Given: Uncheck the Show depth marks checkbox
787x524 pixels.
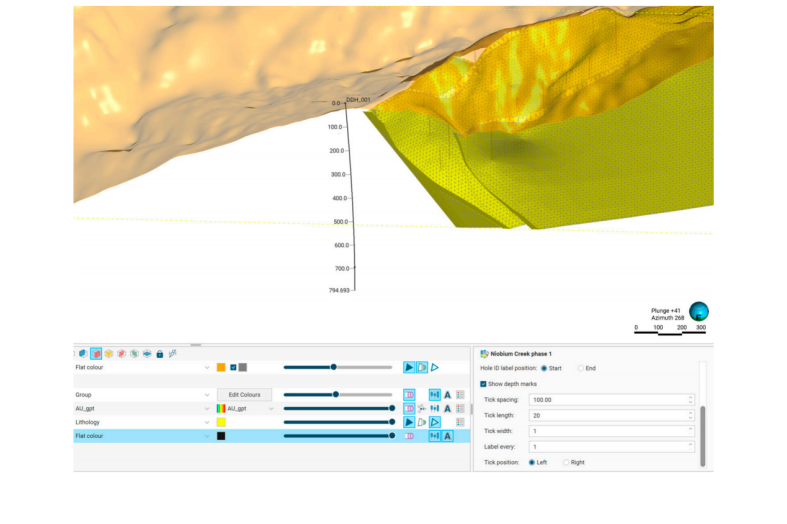Looking at the screenshot, I should point(484,384).
